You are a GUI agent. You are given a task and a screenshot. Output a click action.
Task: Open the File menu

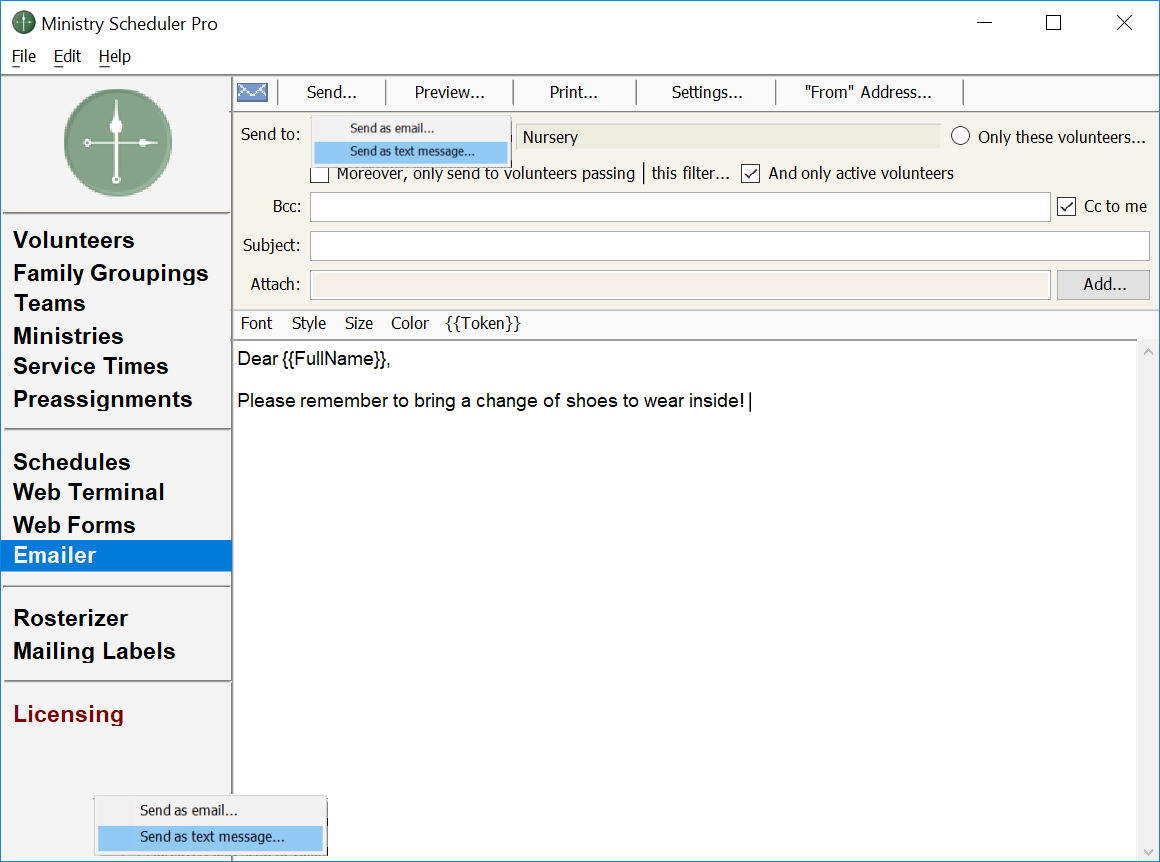(24, 56)
